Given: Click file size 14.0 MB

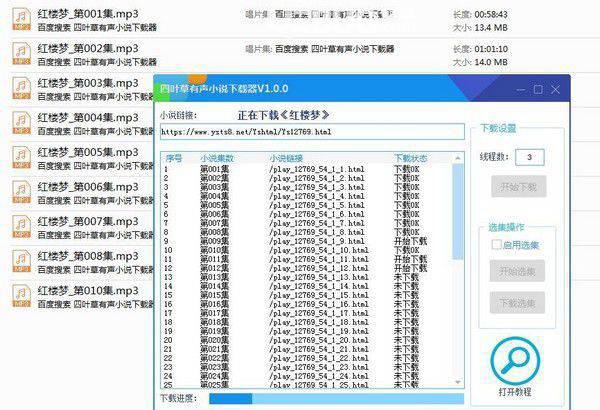Looking at the screenshot, I should (x=491, y=62).
